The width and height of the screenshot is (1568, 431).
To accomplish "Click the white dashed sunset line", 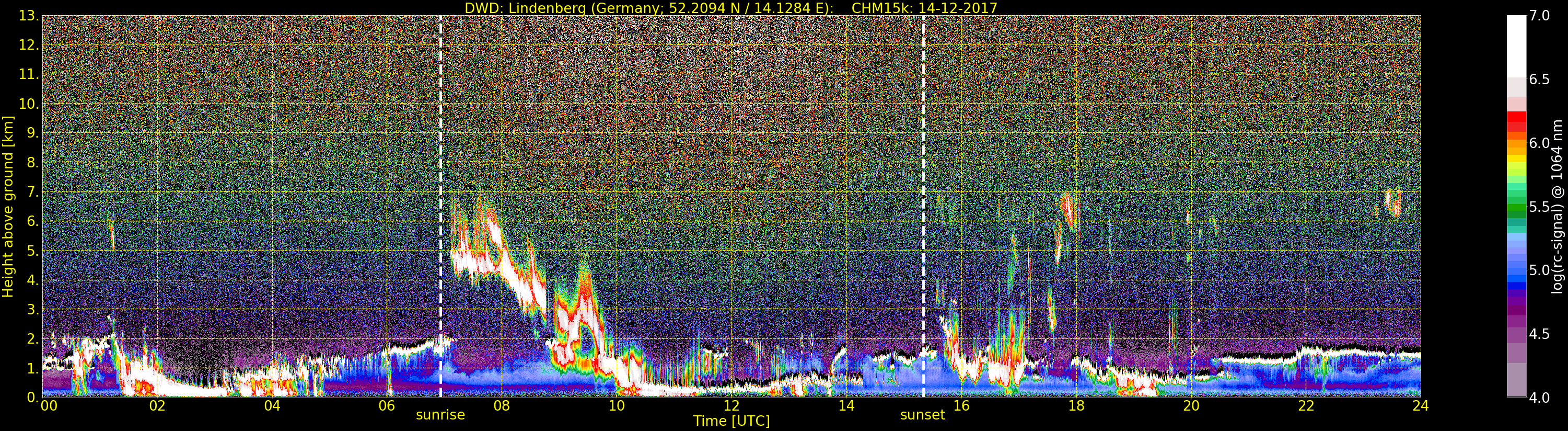I will tap(923, 206).
